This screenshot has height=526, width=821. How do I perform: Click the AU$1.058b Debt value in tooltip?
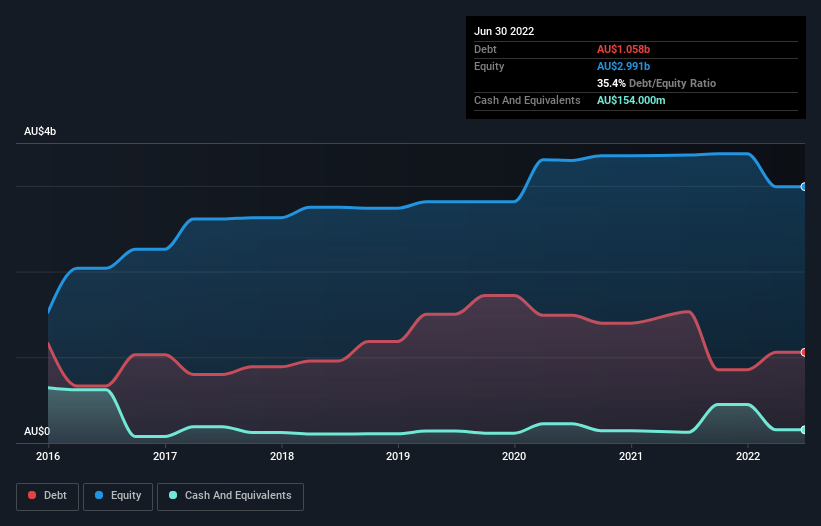click(624, 49)
